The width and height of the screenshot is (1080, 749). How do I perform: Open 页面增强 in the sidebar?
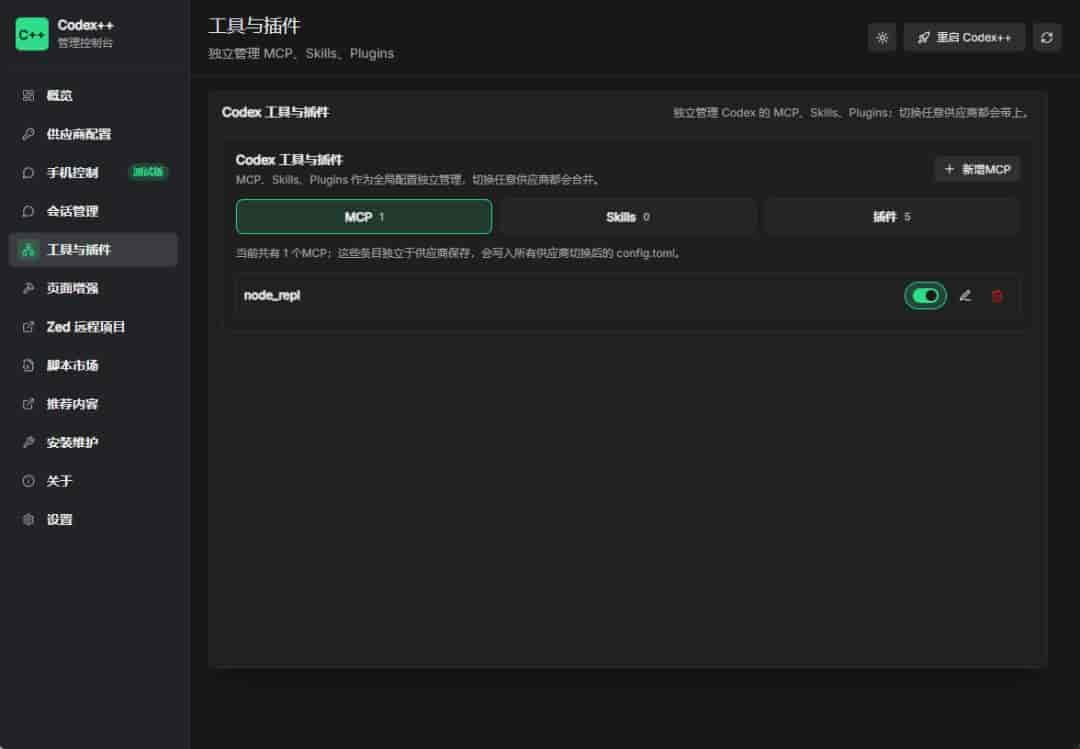pyautogui.click(x=93, y=289)
